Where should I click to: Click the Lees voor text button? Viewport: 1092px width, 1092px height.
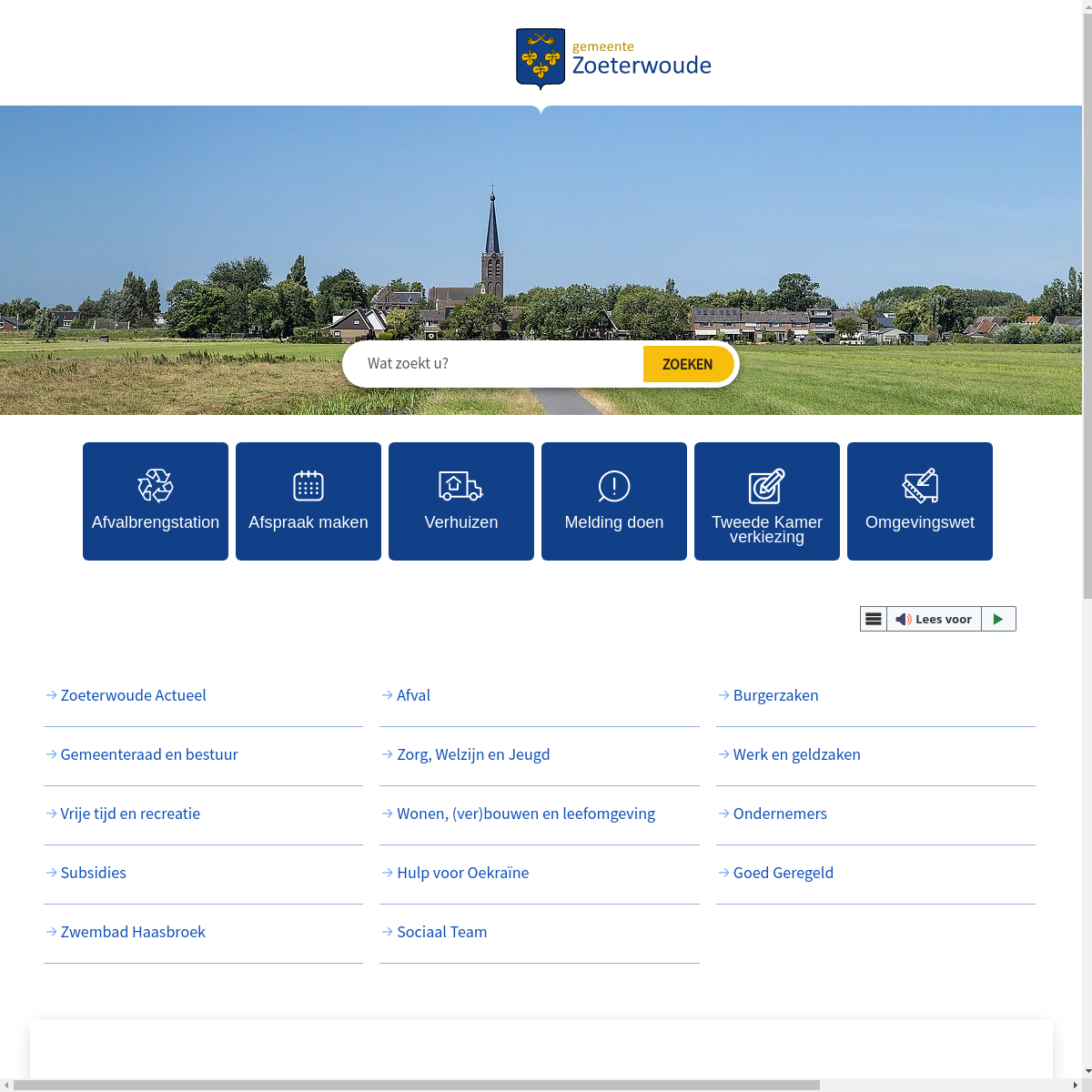[944, 619]
